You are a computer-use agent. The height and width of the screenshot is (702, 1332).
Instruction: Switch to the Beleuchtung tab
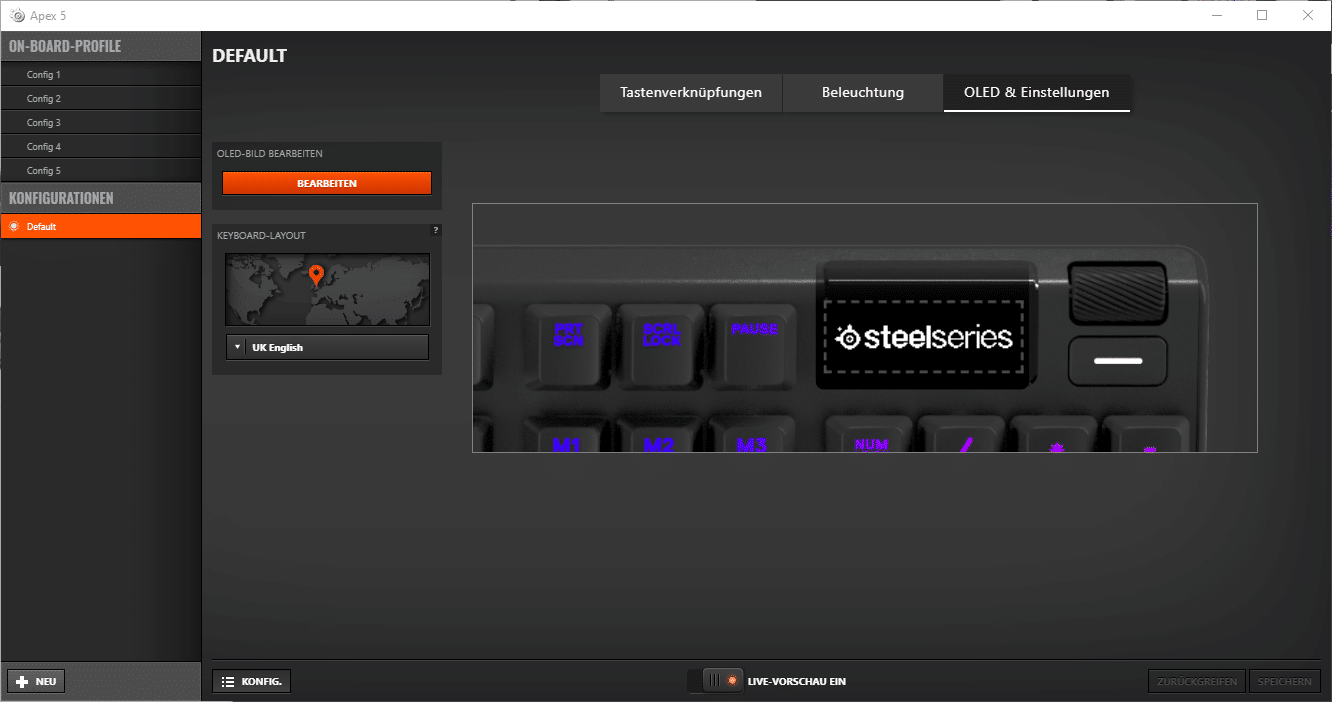tap(862, 92)
